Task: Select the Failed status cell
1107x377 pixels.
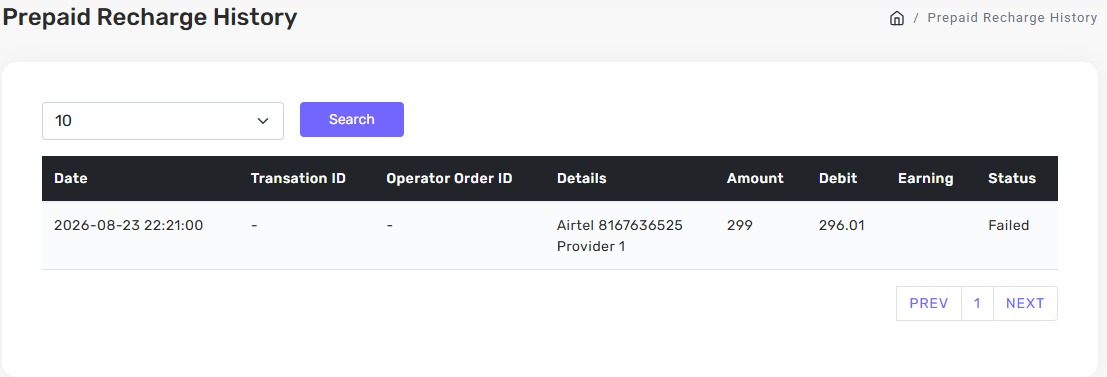Action: click(1008, 226)
